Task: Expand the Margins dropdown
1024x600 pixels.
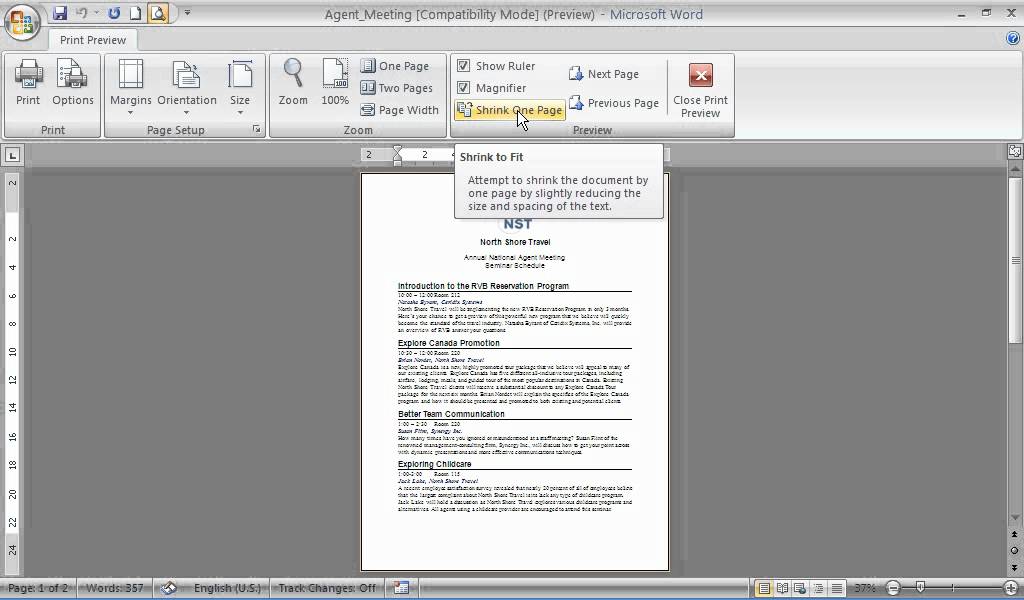Action: tap(131, 87)
